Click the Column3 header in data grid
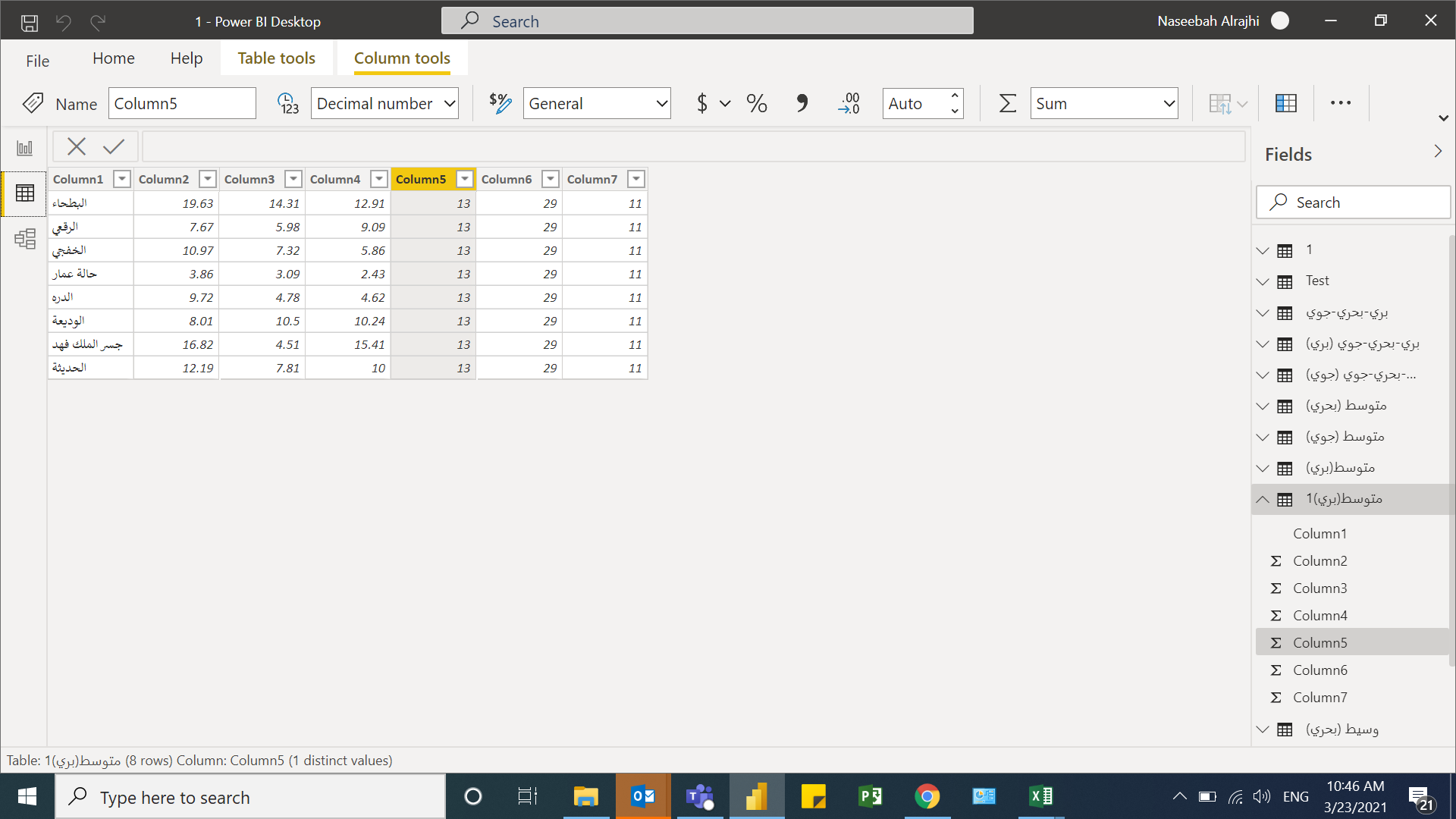The image size is (1456, 819). pos(249,179)
